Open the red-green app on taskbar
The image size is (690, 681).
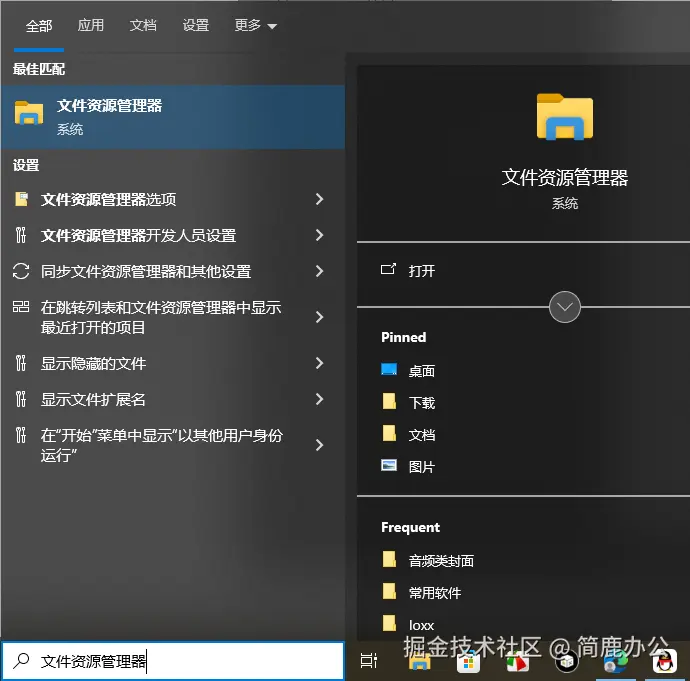coord(518,662)
